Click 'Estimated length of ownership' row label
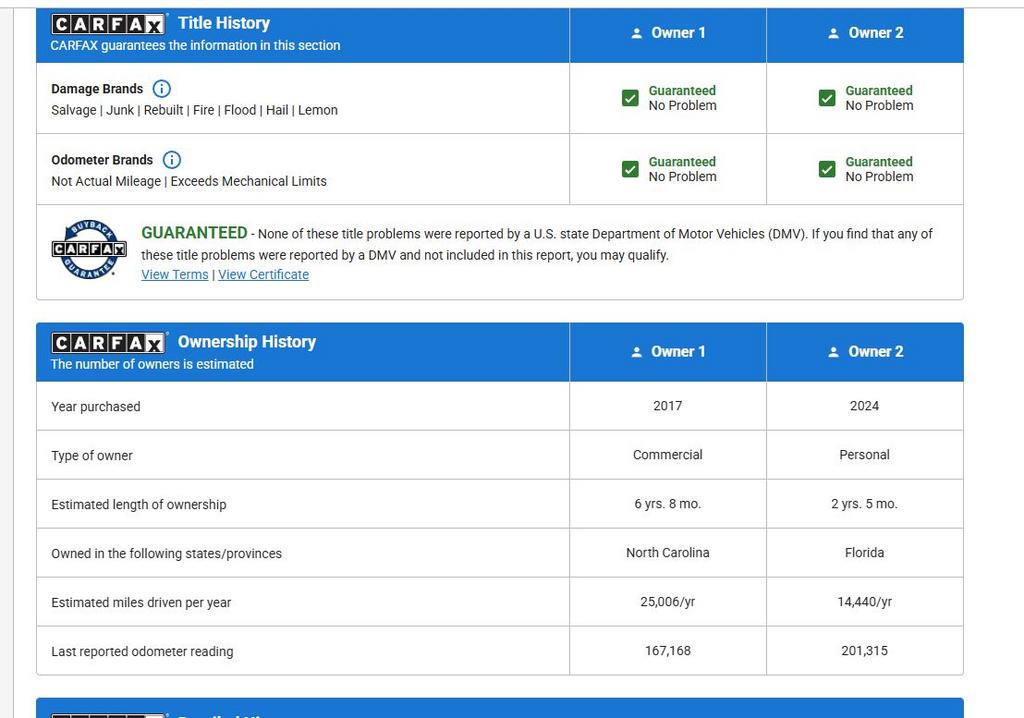The height and width of the screenshot is (718, 1024). pyautogui.click(x=139, y=504)
